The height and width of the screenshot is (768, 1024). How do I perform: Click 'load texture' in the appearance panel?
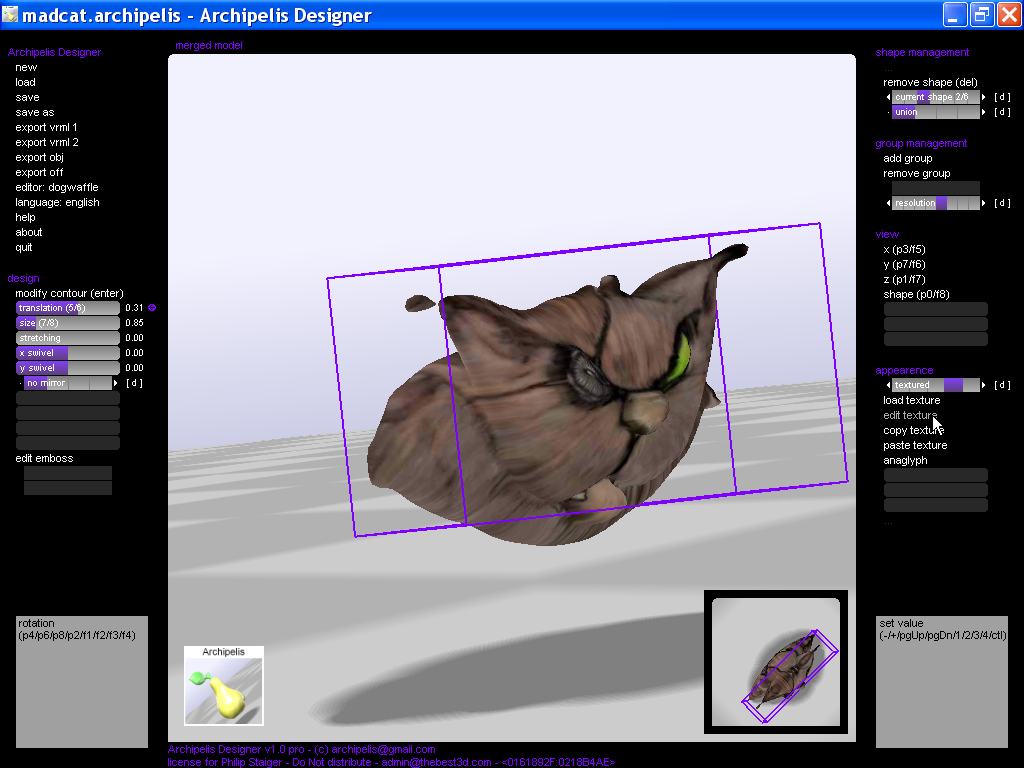click(911, 400)
